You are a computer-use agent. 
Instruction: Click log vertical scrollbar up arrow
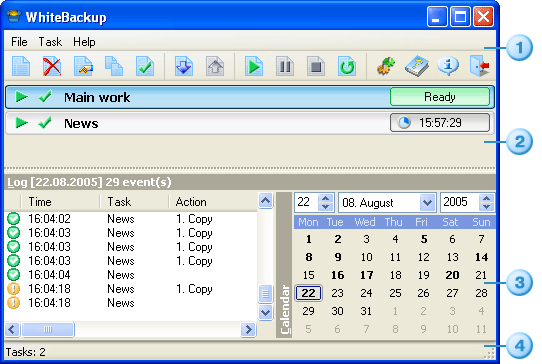click(x=265, y=200)
